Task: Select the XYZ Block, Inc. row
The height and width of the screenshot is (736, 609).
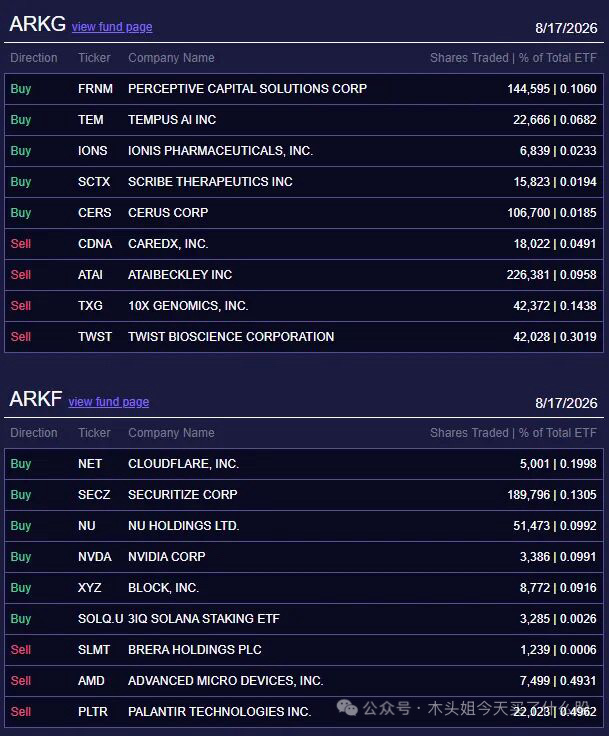Action: click(x=304, y=588)
